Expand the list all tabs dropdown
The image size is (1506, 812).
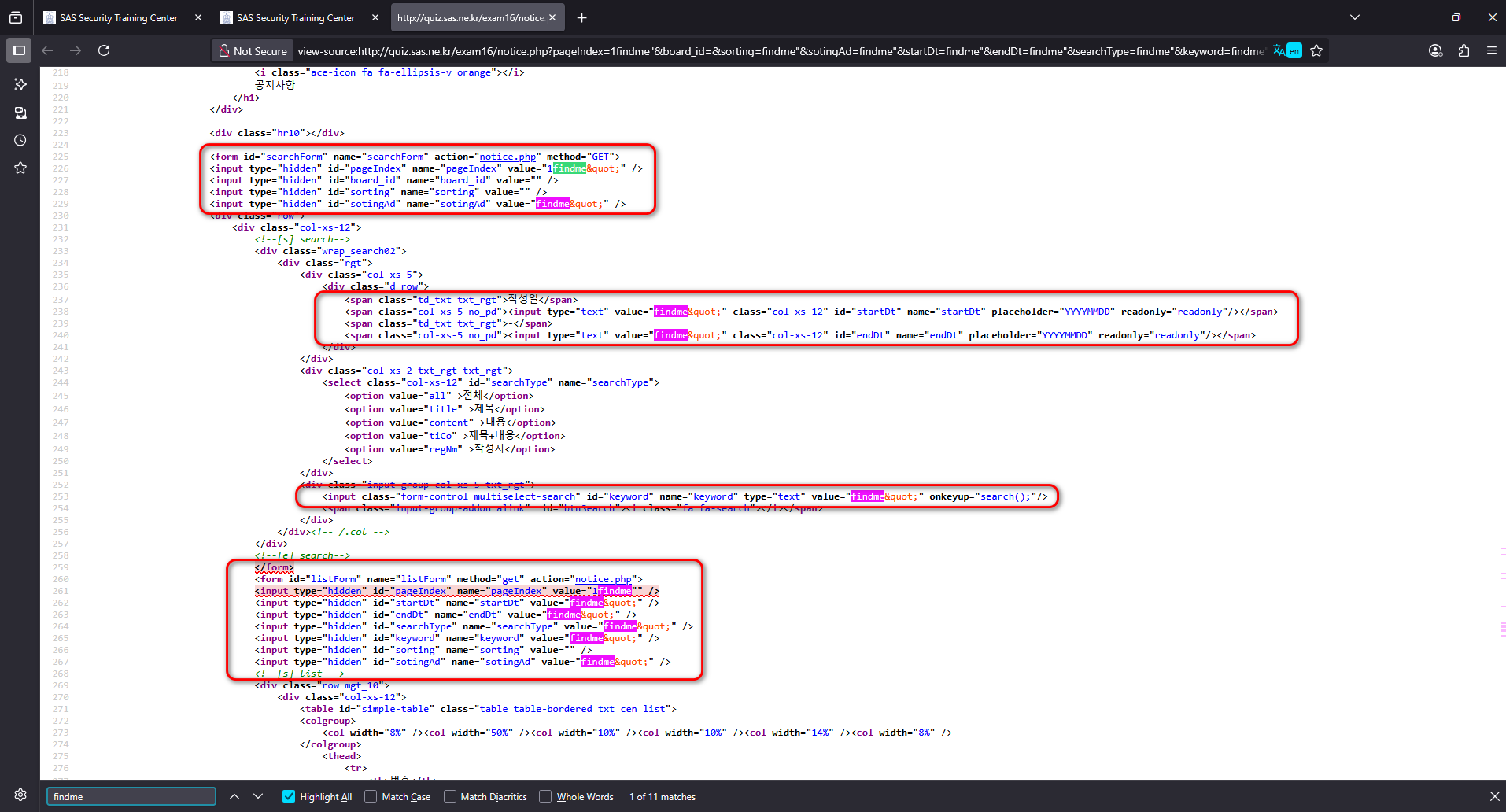pyautogui.click(x=1355, y=17)
